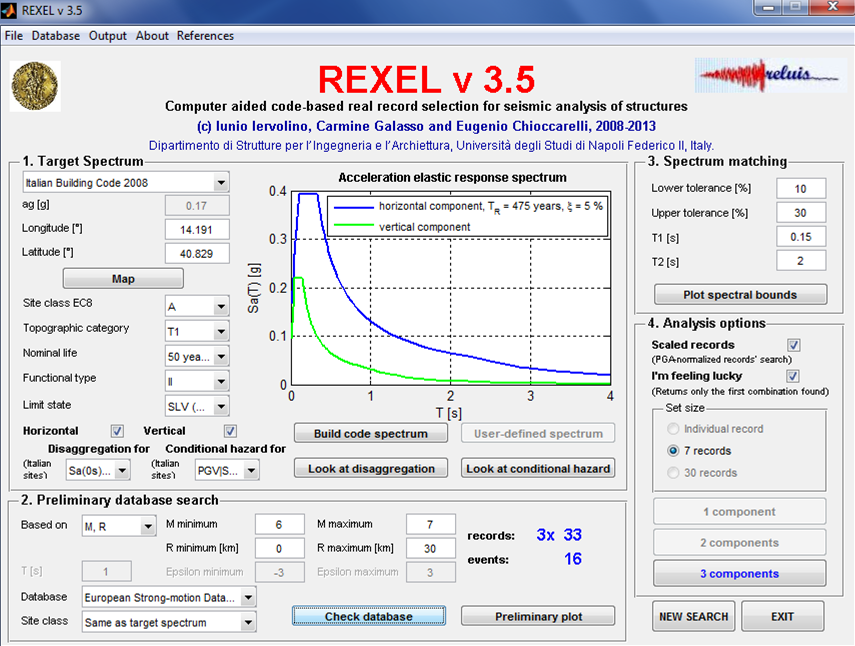Image resolution: width=855 pixels, height=646 pixels.
Task: Open the Database menu
Action: pos(56,36)
